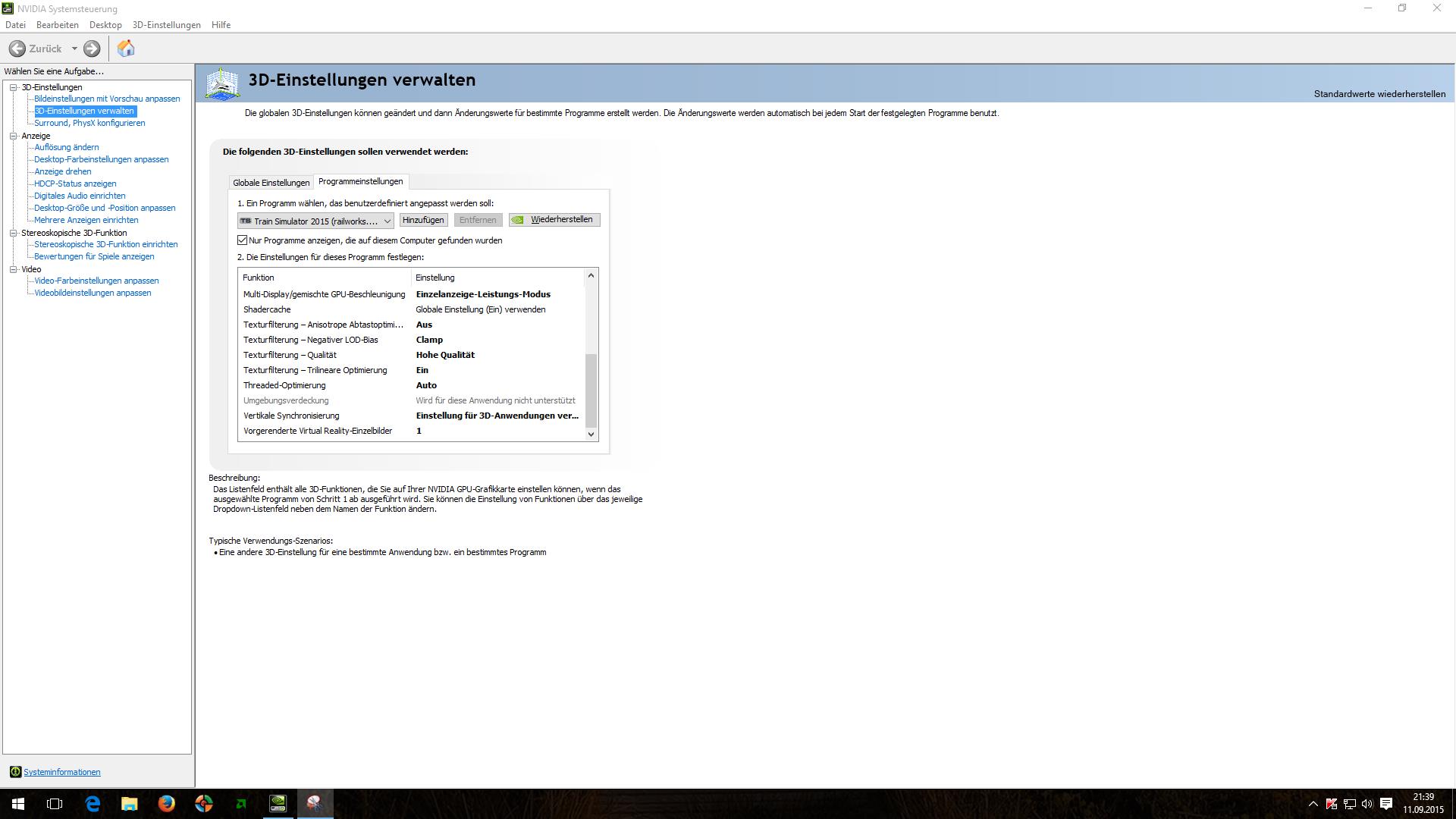
Task: Click the Systeminformationen icon
Action: pyautogui.click(x=15, y=772)
